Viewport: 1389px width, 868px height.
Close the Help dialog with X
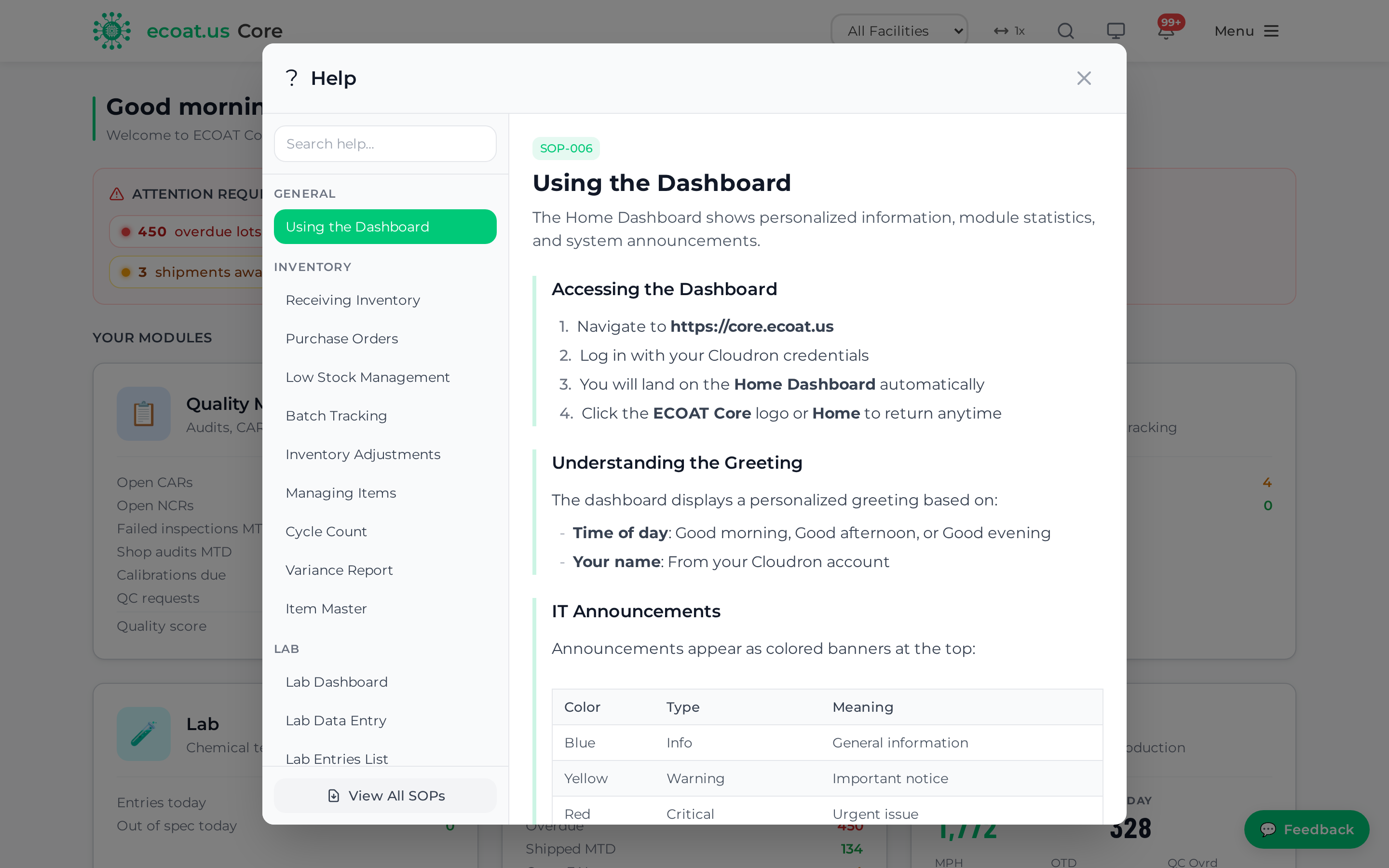pos(1084,78)
